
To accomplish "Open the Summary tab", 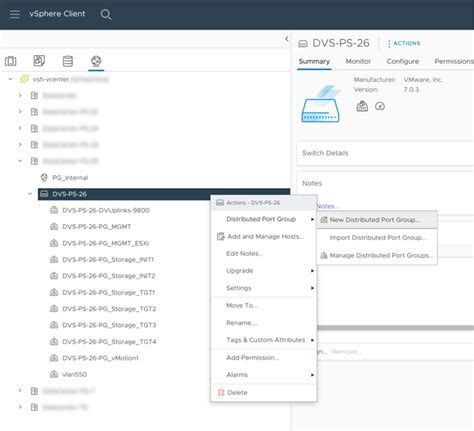I will (x=314, y=61).
